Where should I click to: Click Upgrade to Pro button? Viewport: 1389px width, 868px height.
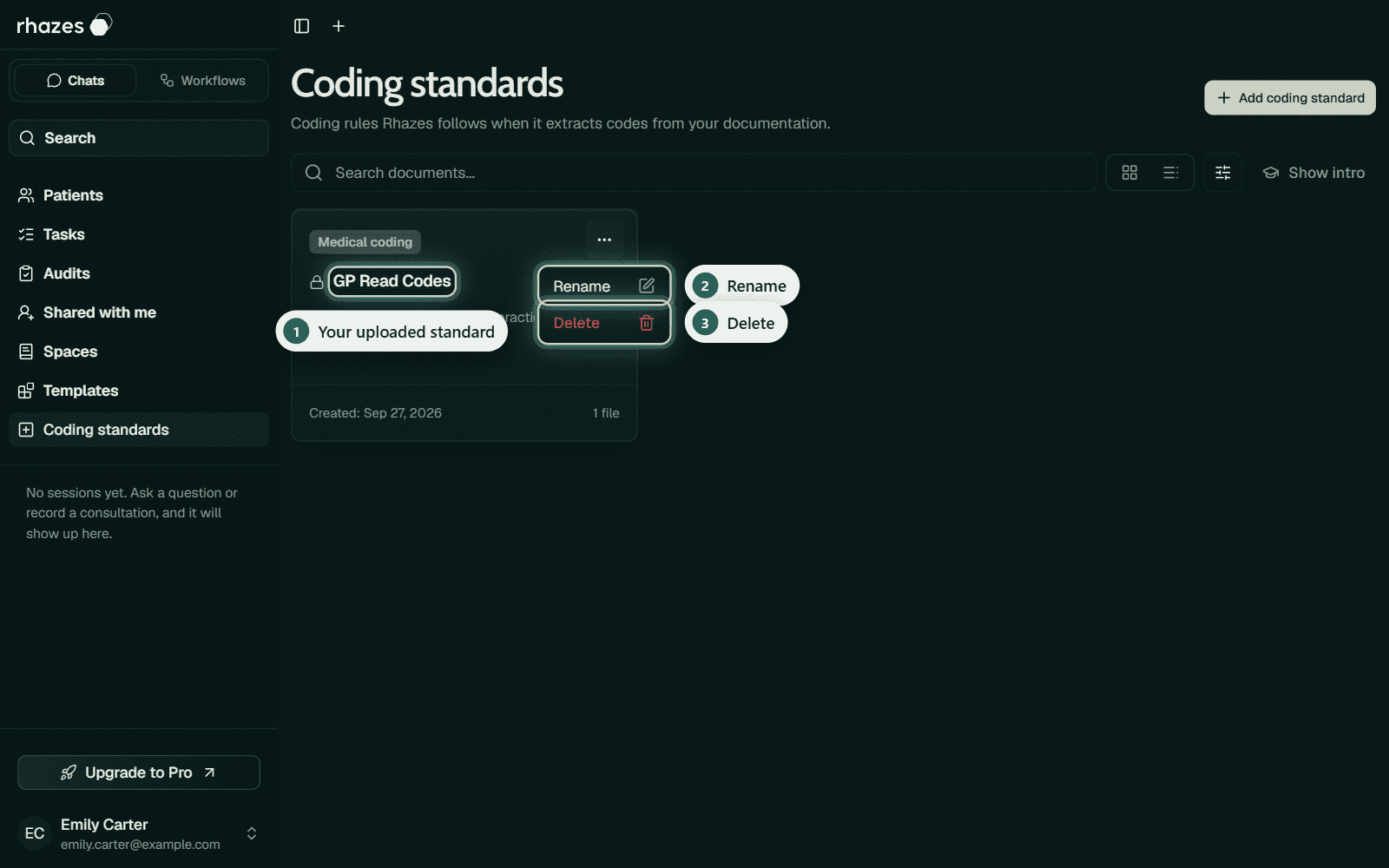click(139, 773)
